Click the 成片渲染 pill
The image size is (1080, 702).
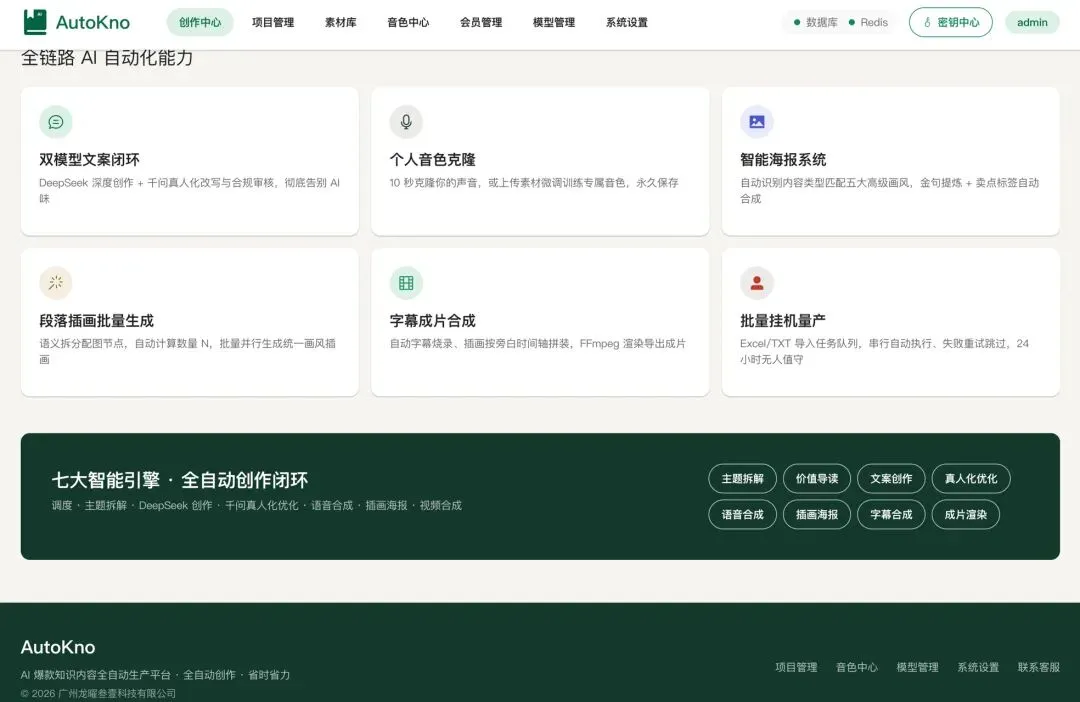pos(966,515)
